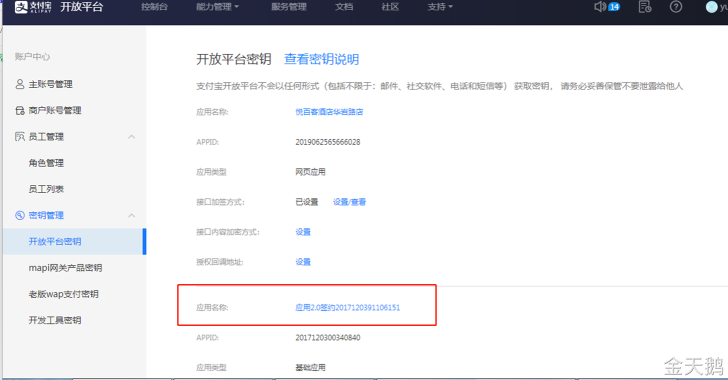Screen dimensions: 728x380
Task: Click 开放平台 title in header
Action: (82, 7)
